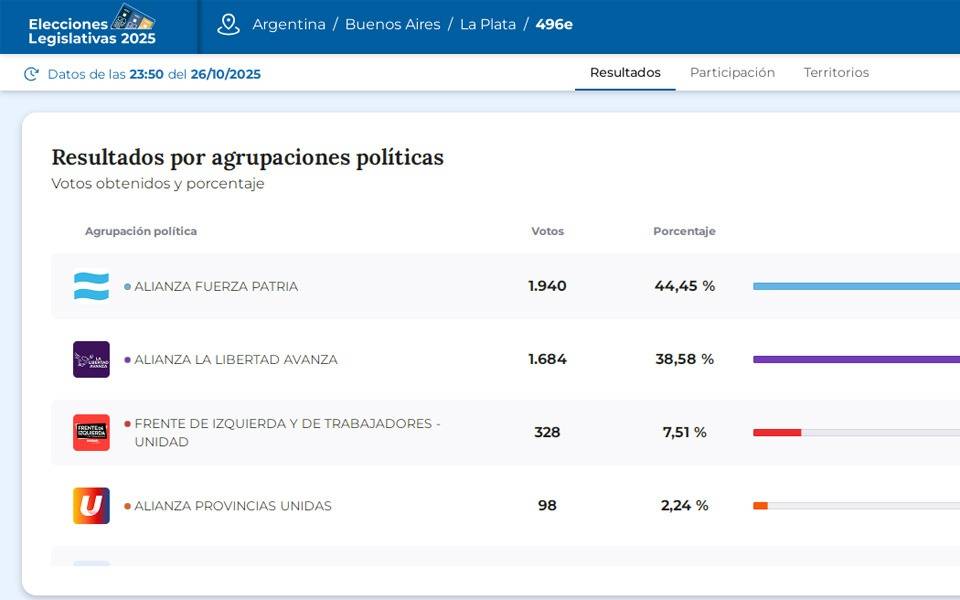Click the data refresh clock icon
Image resolution: width=960 pixels, height=600 pixels.
pos(31,74)
